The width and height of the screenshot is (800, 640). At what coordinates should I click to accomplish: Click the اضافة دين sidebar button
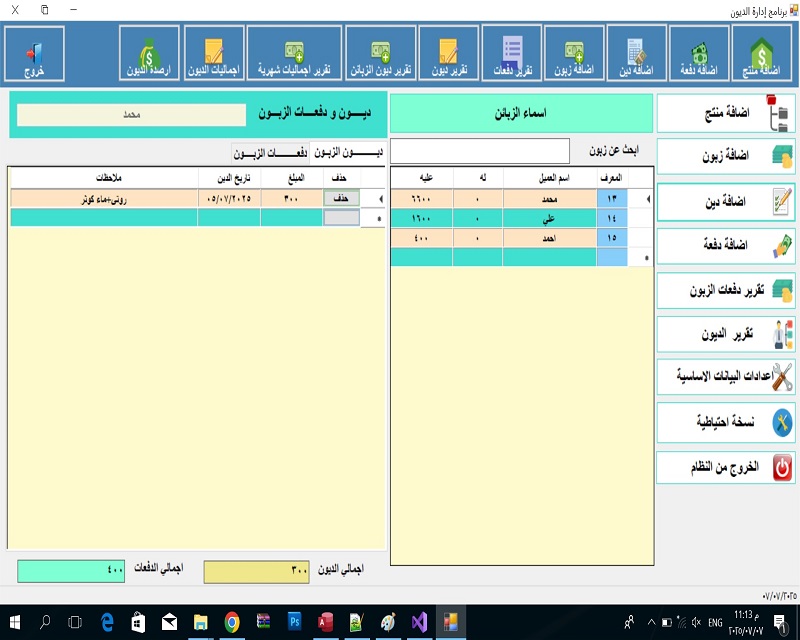pos(725,202)
